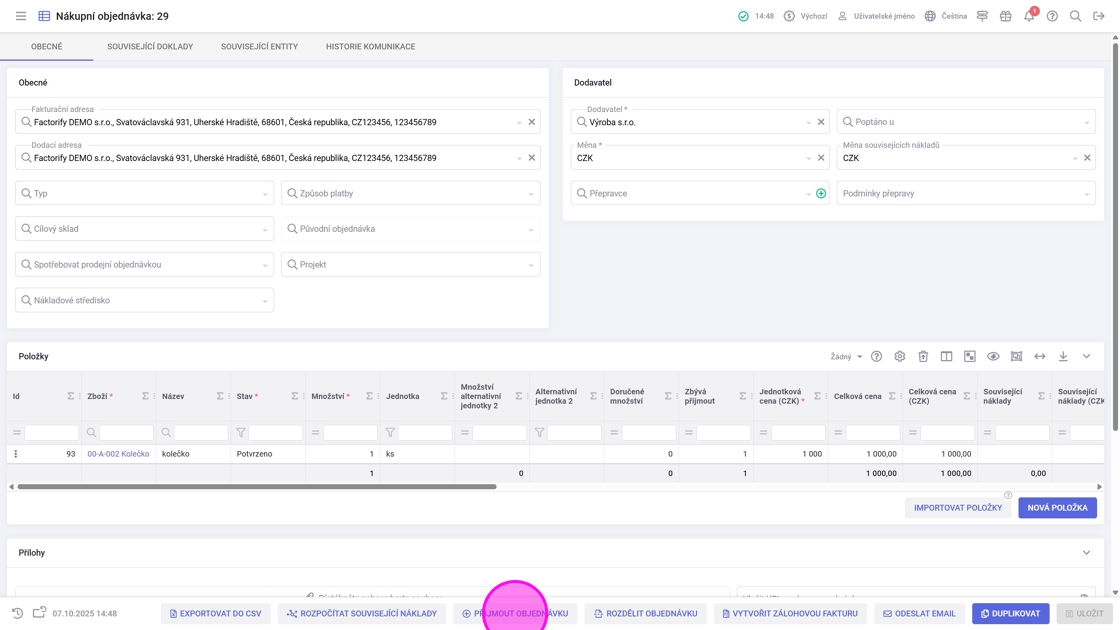Clear the Dodací adresa field
Viewport: 1120px width, 630px height.
[x=531, y=158]
